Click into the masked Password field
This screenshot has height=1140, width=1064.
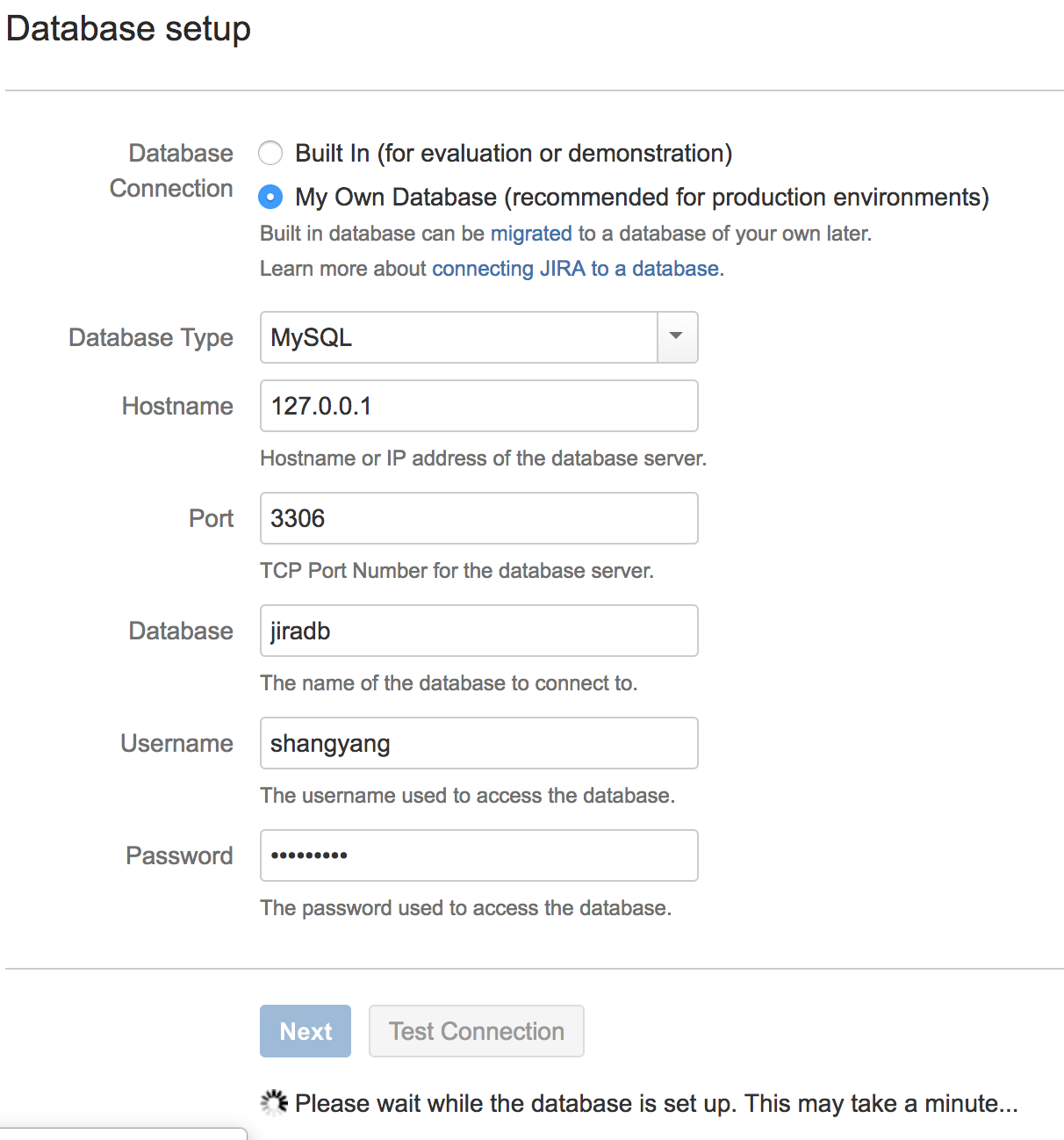pyautogui.click(x=478, y=855)
